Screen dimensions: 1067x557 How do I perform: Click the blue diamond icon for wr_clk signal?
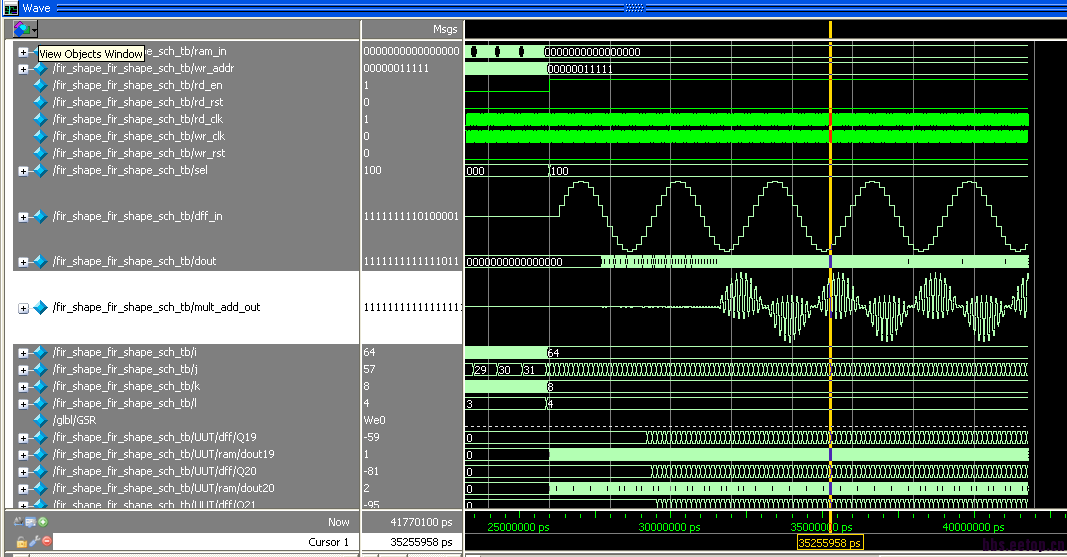40,136
